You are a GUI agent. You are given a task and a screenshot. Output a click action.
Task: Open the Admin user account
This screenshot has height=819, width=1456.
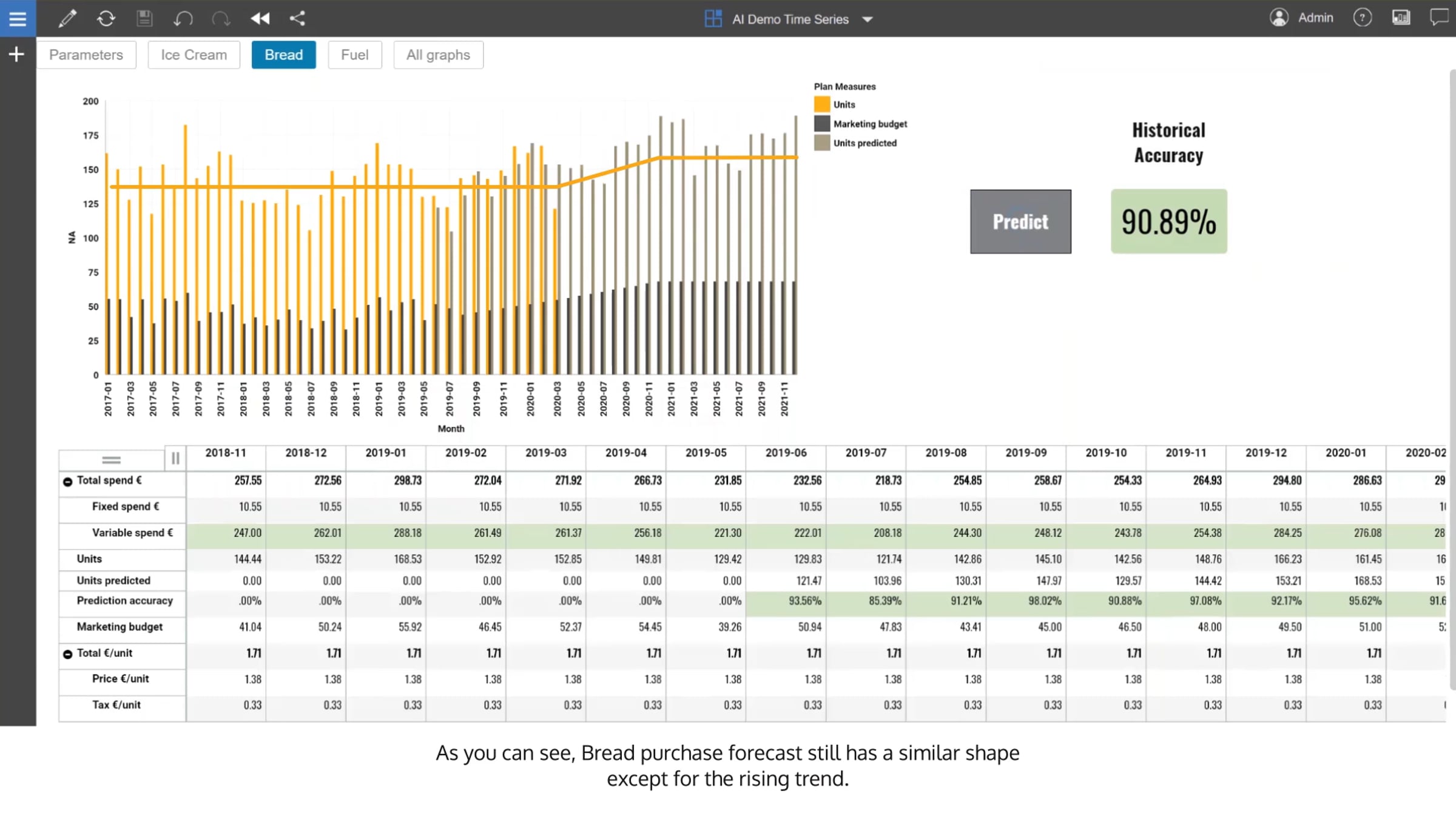pyautogui.click(x=1301, y=18)
